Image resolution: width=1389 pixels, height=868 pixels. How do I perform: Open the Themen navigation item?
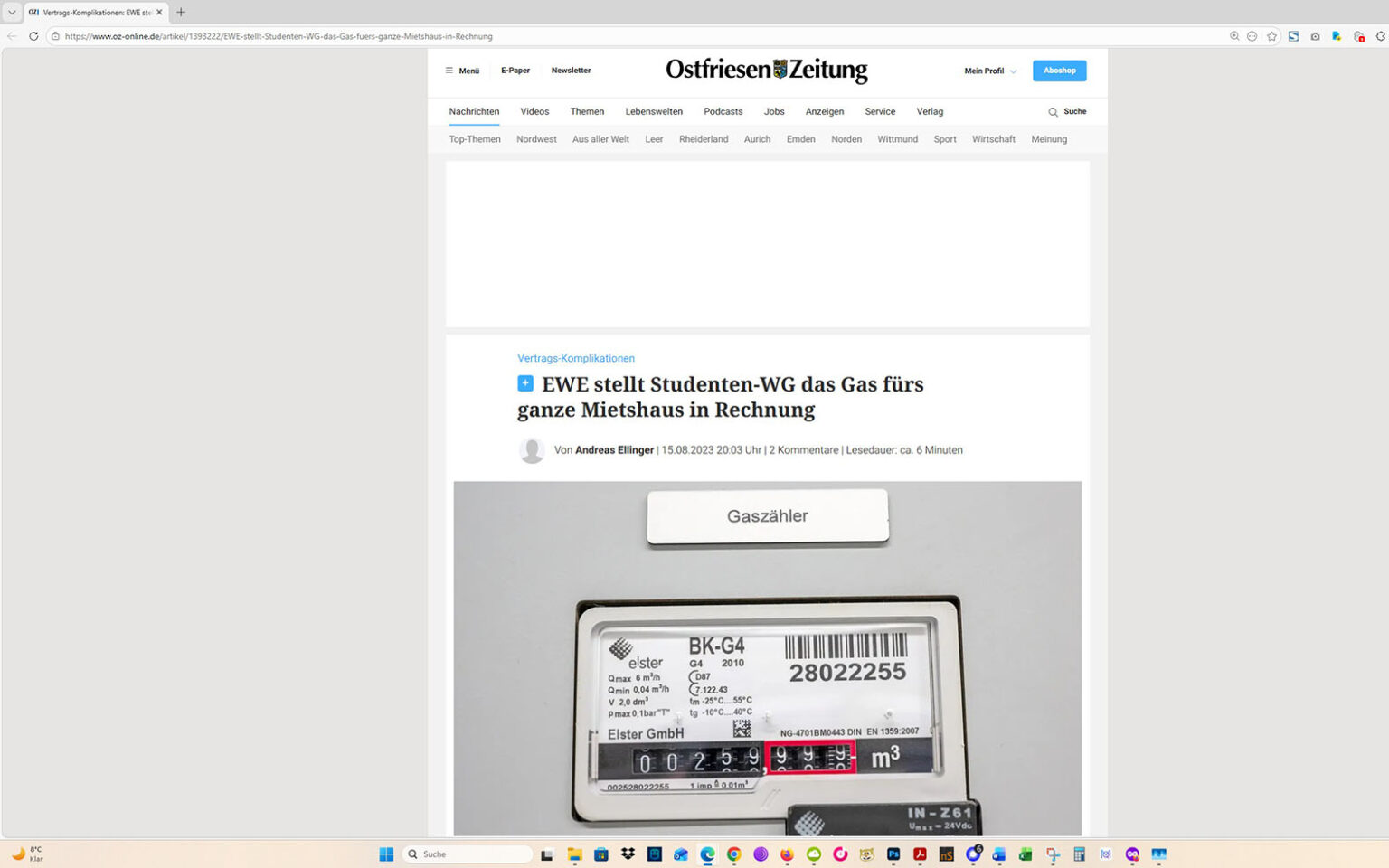pos(587,111)
